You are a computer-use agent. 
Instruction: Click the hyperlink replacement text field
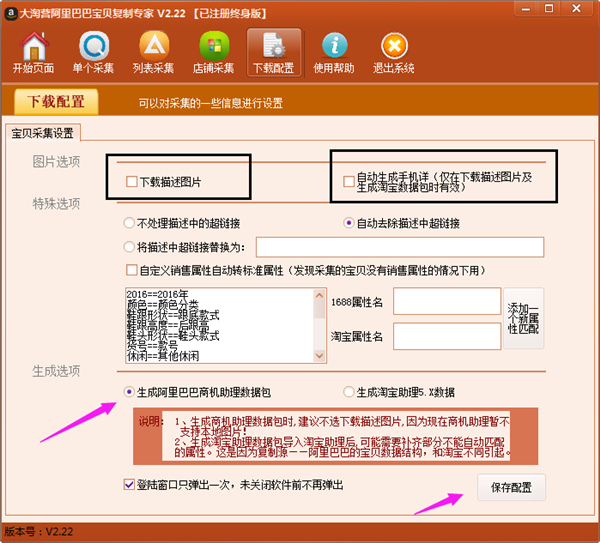400,247
